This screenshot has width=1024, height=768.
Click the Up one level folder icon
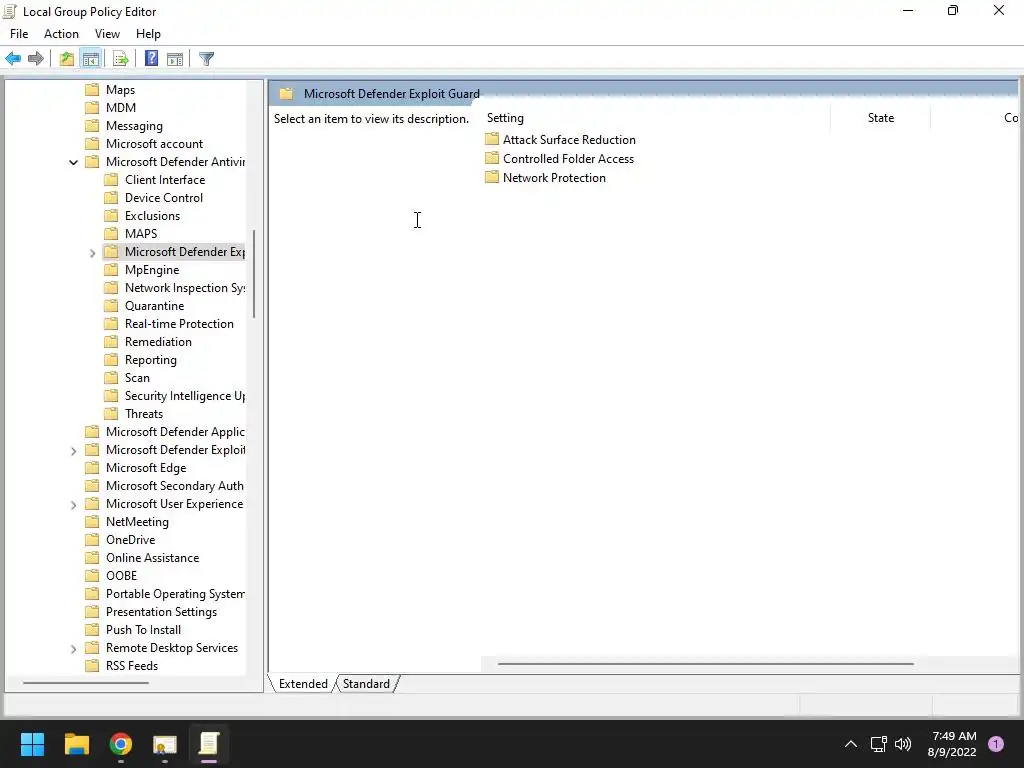pyautogui.click(x=67, y=59)
